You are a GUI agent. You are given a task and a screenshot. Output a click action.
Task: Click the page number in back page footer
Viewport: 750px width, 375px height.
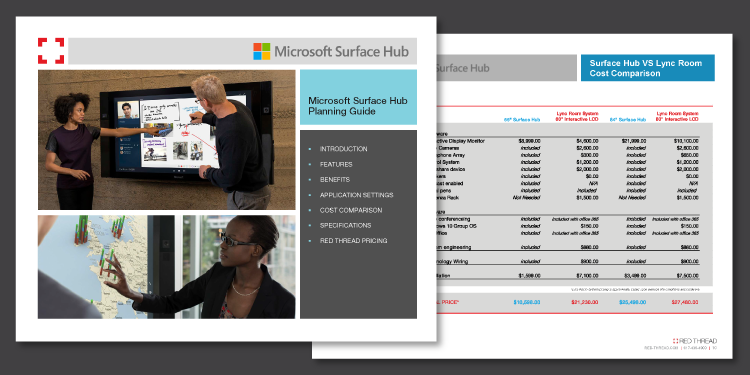(715, 348)
